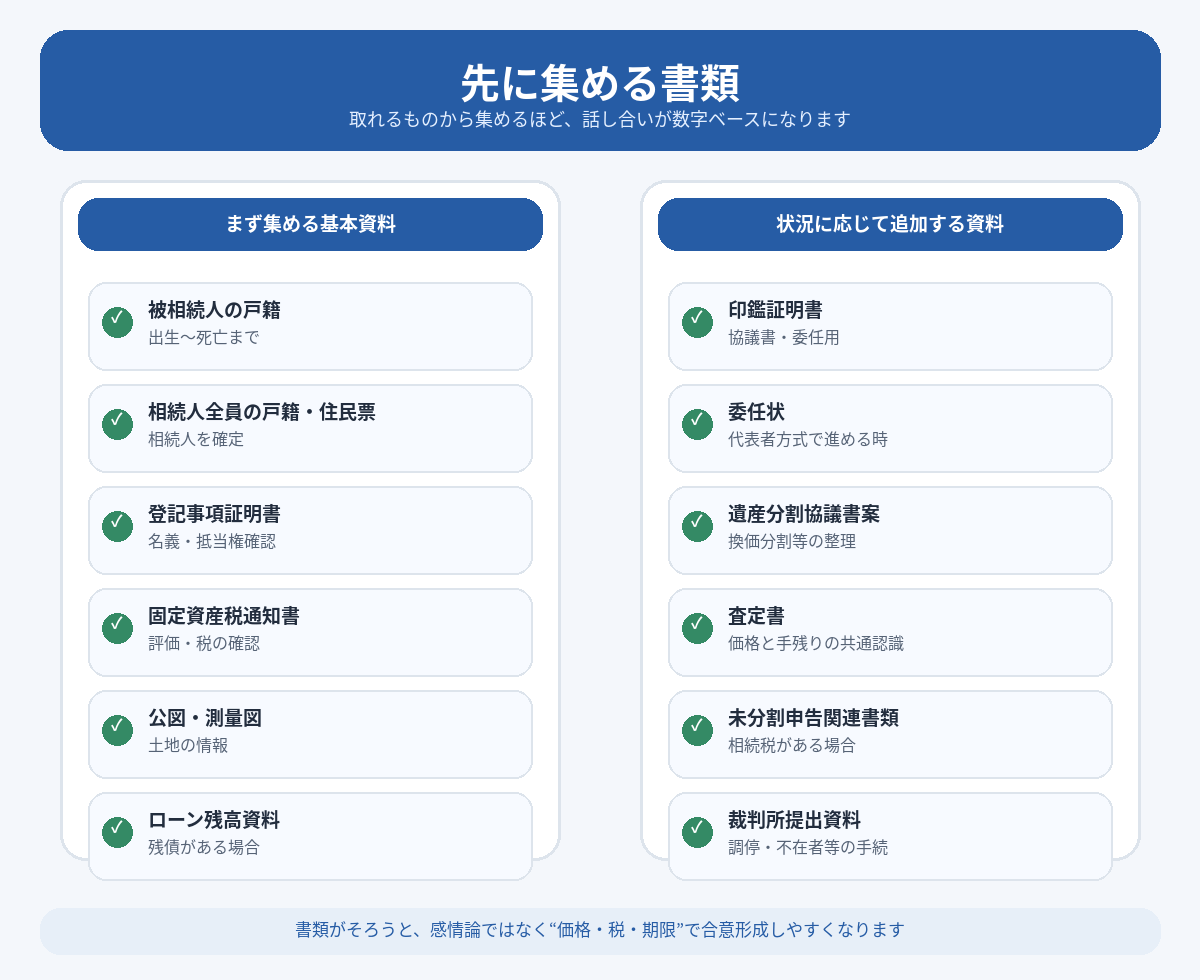The width and height of the screenshot is (1200, 980).
Task: Toggle the check for 相続人全員の戸籍・住民票
Action: click(117, 424)
